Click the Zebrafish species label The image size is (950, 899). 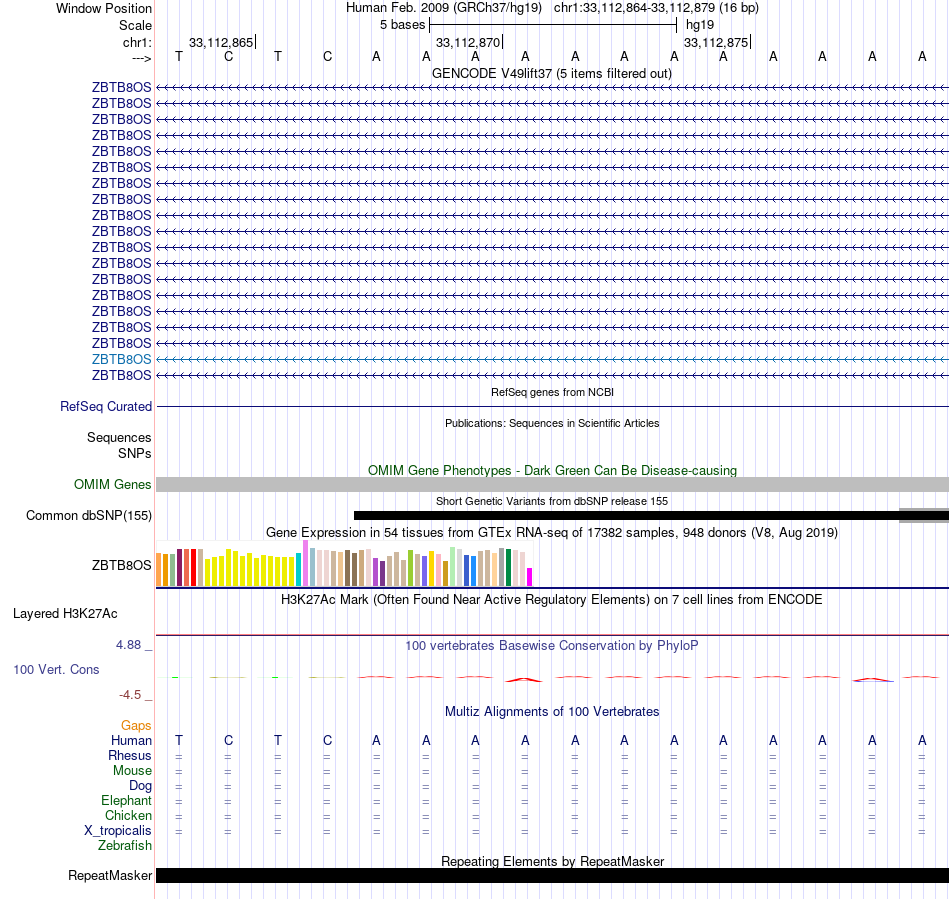pos(125,845)
